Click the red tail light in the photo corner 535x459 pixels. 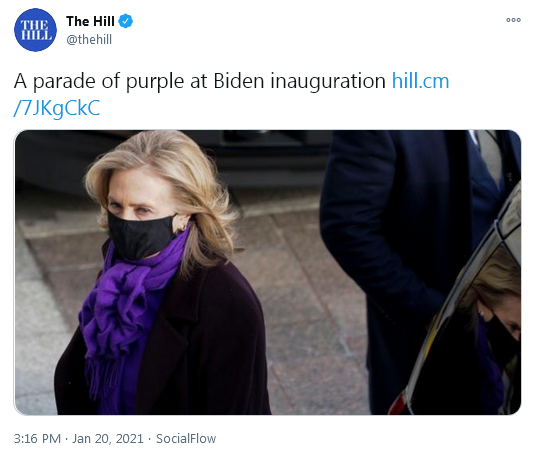(399, 404)
